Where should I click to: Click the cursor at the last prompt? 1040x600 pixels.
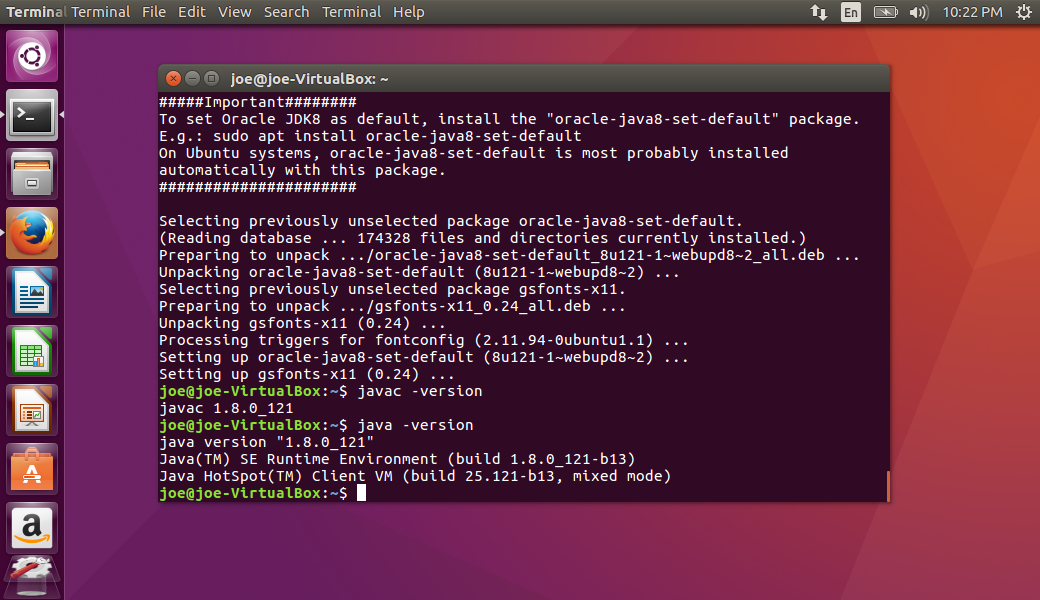point(361,493)
